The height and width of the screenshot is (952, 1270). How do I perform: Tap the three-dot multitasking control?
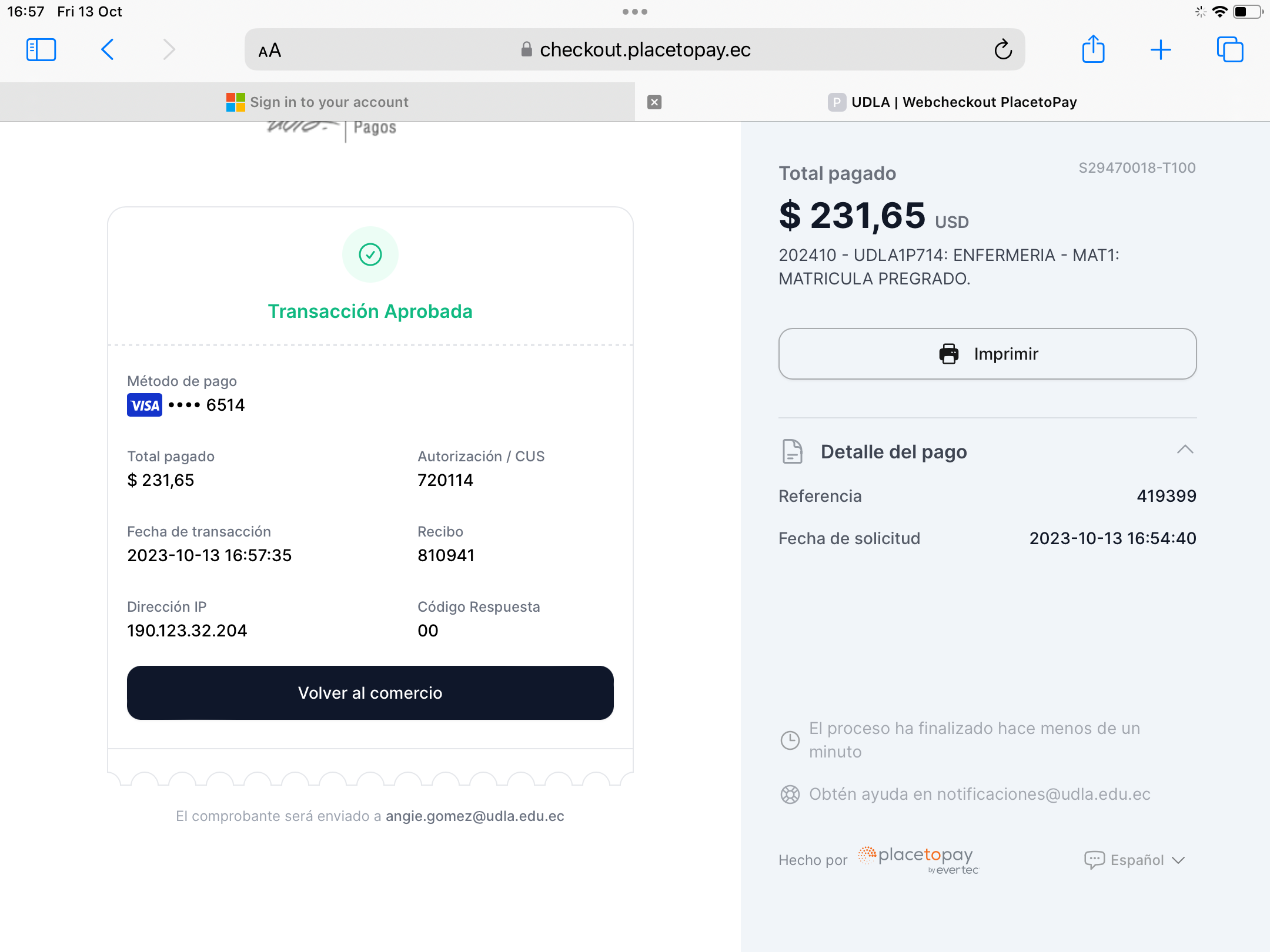635,12
